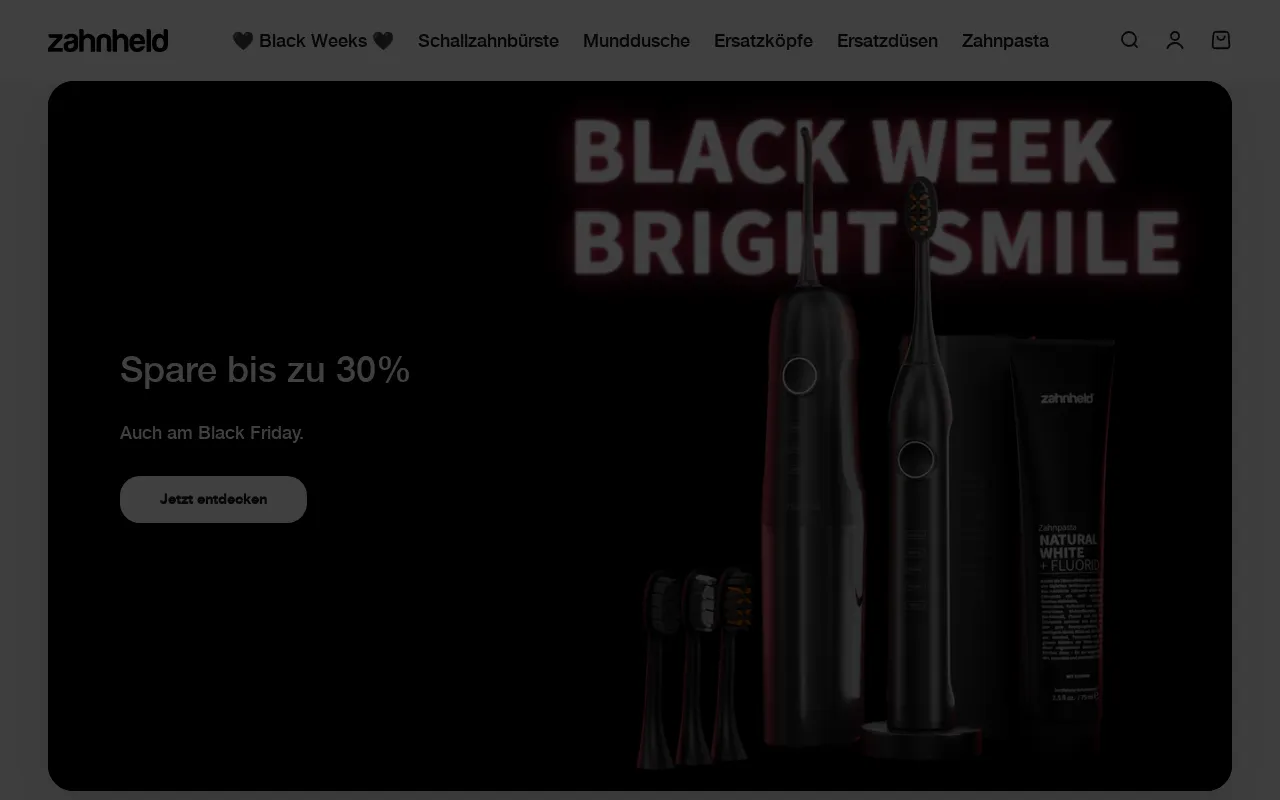The width and height of the screenshot is (1280, 800).
Task: Click the Spare bis zu 30% heading
Action: pos(265,369)
